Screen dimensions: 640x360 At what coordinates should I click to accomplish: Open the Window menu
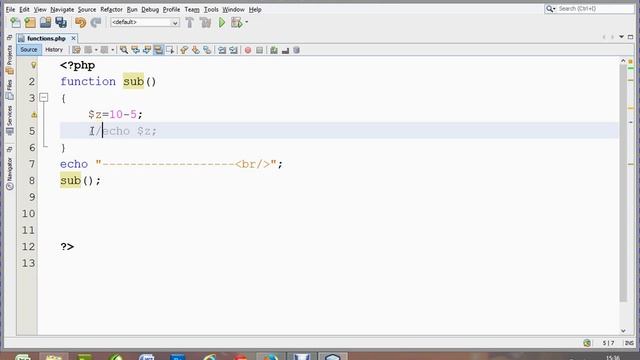click(x=233, y=9)
